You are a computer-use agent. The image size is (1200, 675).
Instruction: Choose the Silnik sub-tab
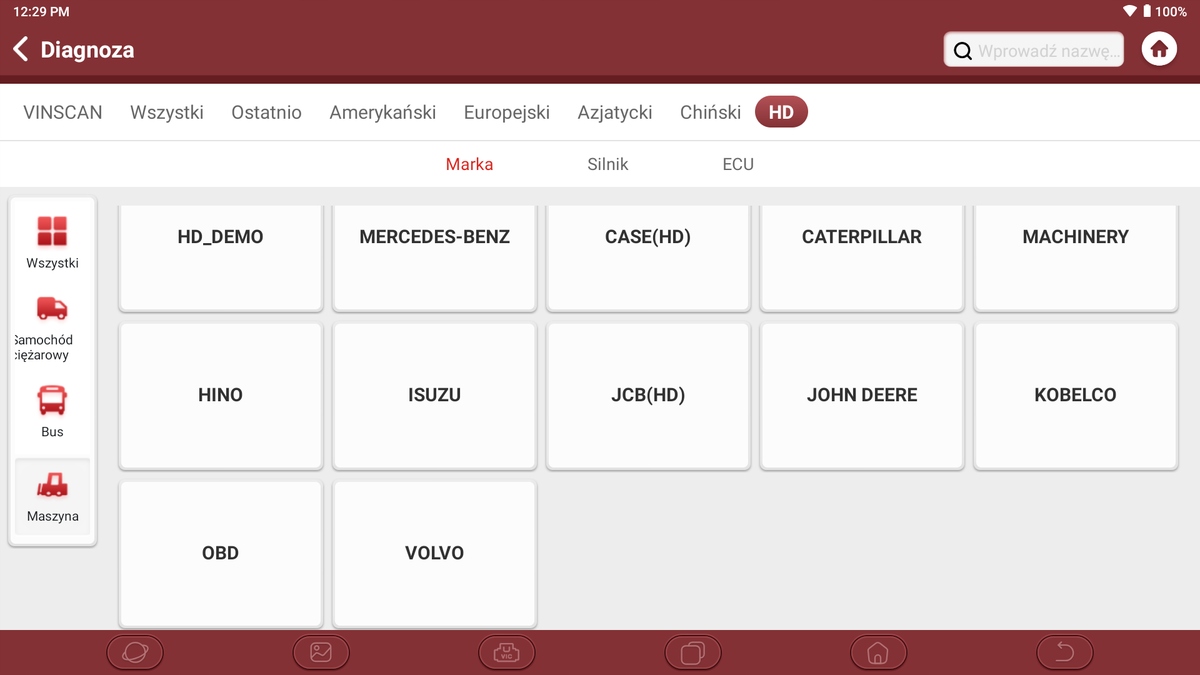[x=608, y=164]
